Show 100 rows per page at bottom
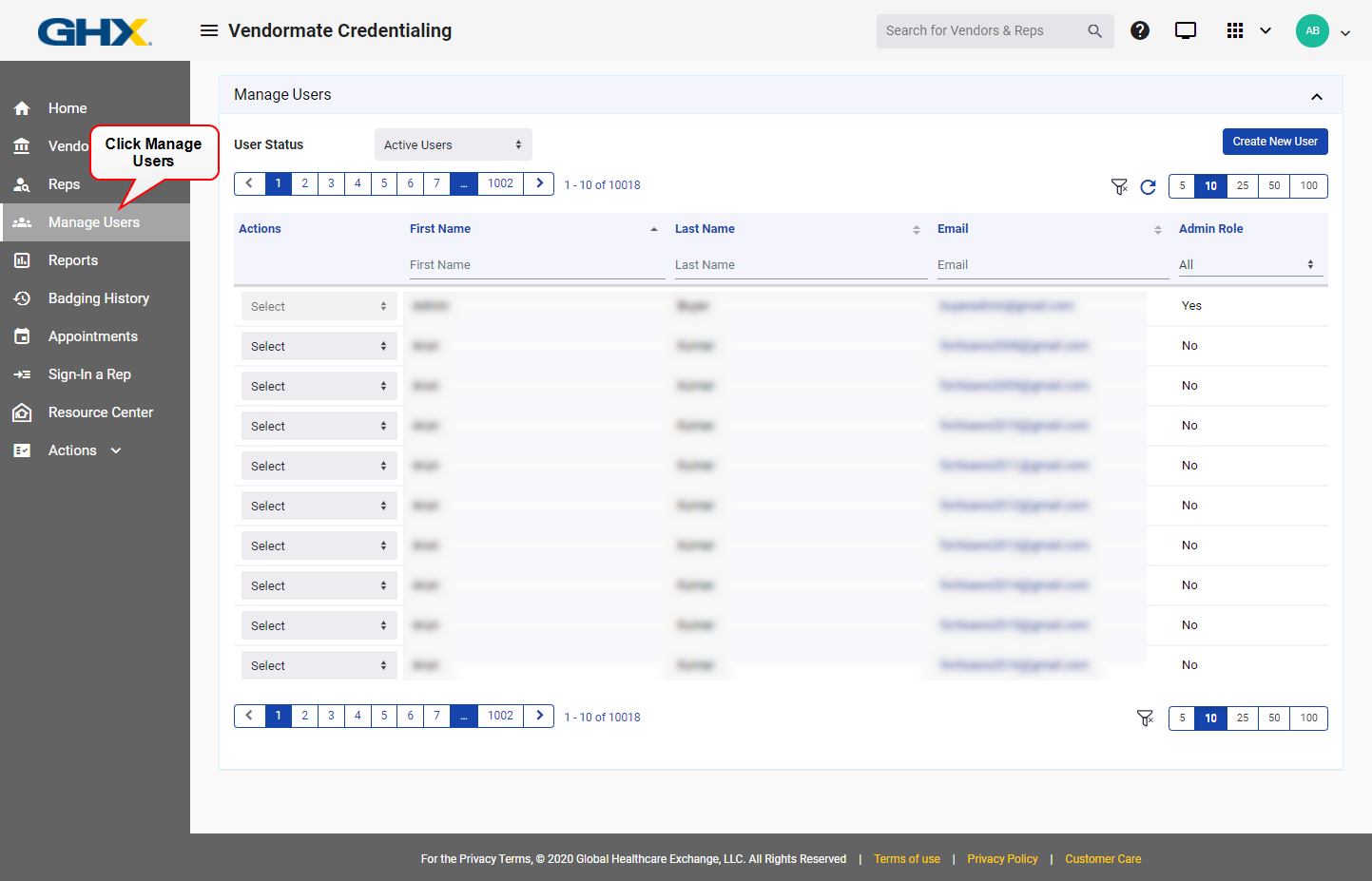The image size is (1372, 881). coord(1309,718)
